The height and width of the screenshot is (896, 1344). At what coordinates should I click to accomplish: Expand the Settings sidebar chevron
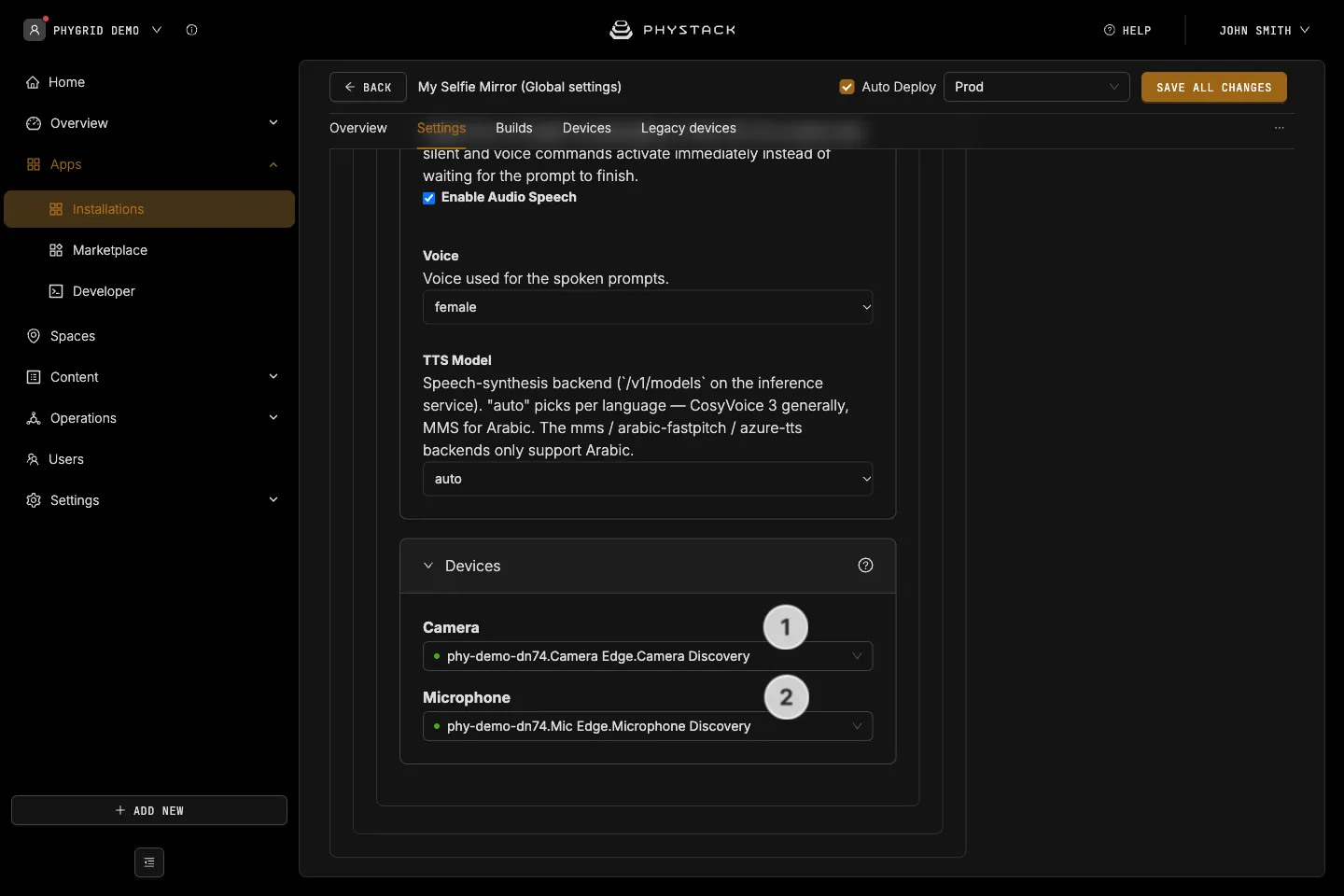(273, 500)
